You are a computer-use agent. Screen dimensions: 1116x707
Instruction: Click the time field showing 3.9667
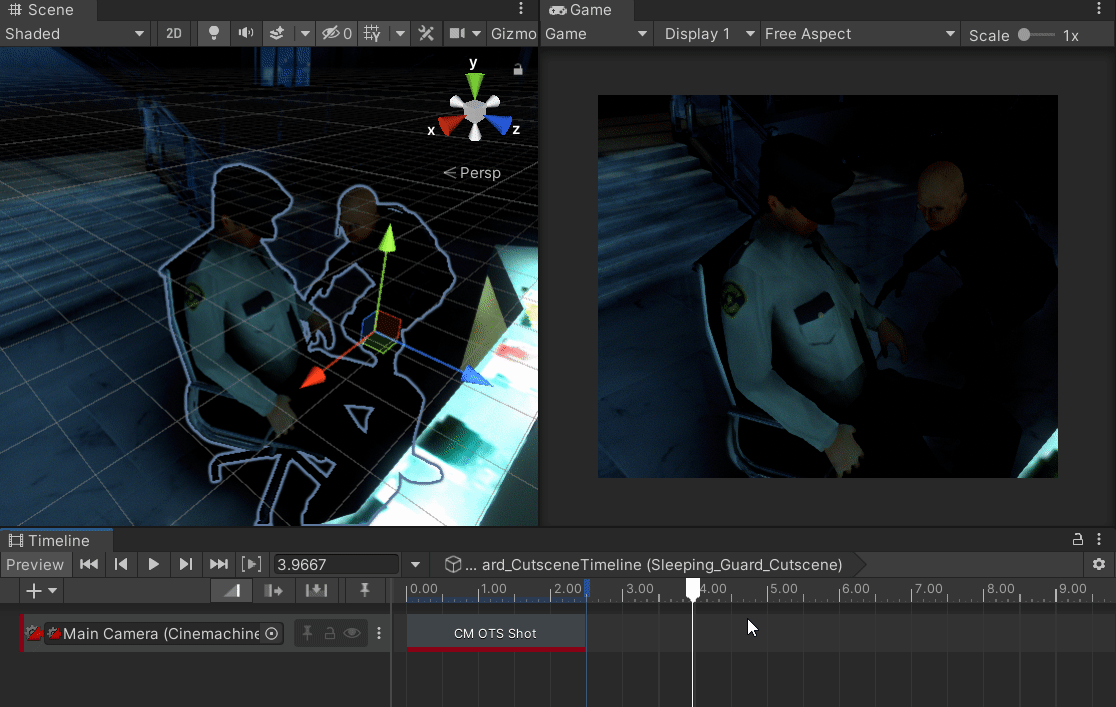336,565
